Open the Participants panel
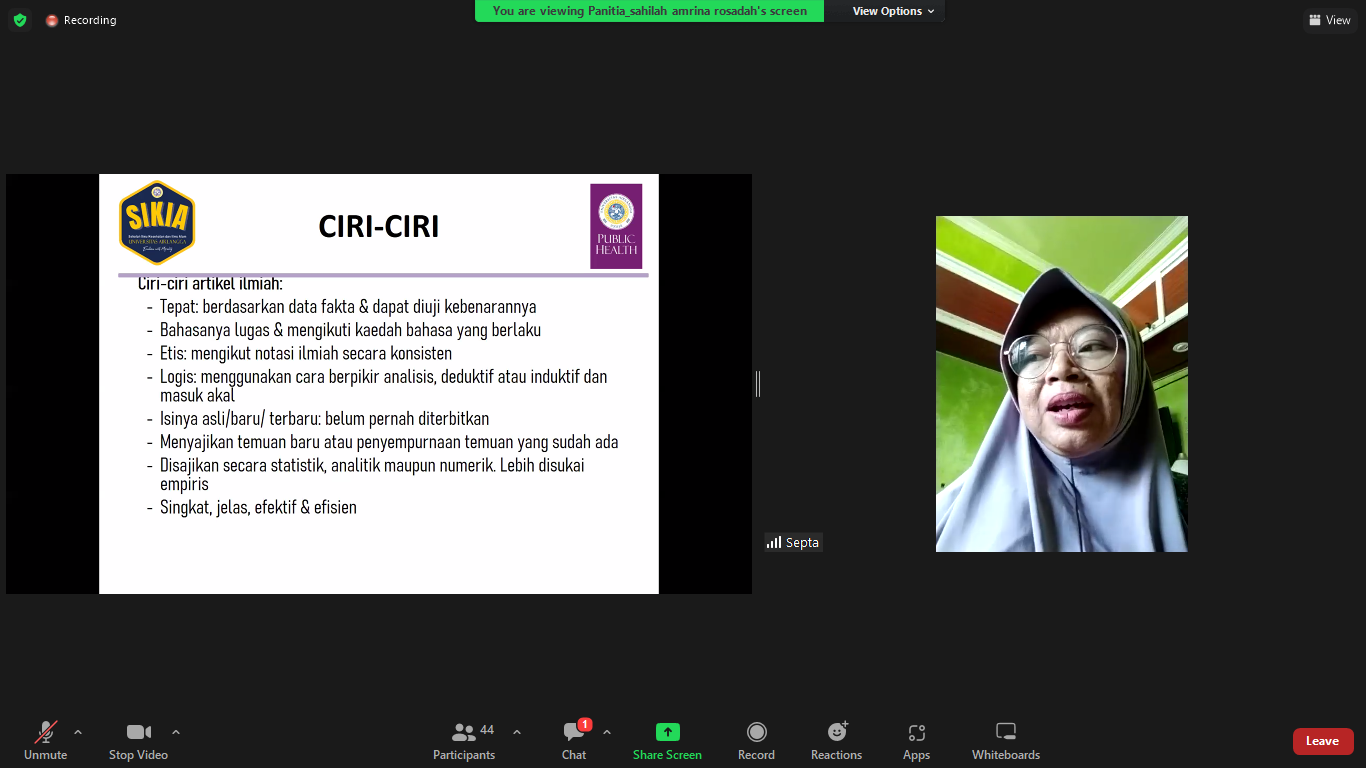The image size is (1366, 768). 464,740
